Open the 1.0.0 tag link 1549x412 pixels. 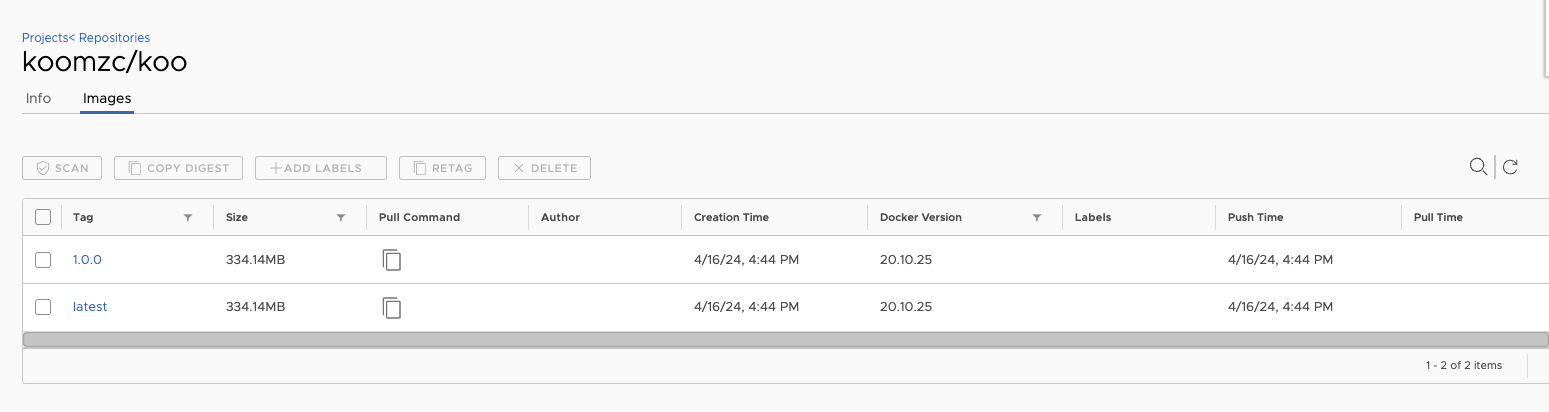pyautogui.click(x=87, y=260)
